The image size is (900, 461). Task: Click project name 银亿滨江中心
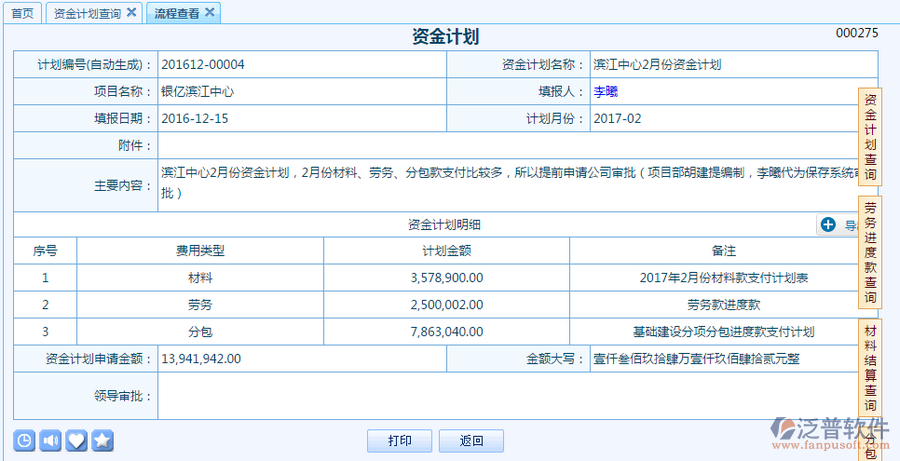[197, 92]
